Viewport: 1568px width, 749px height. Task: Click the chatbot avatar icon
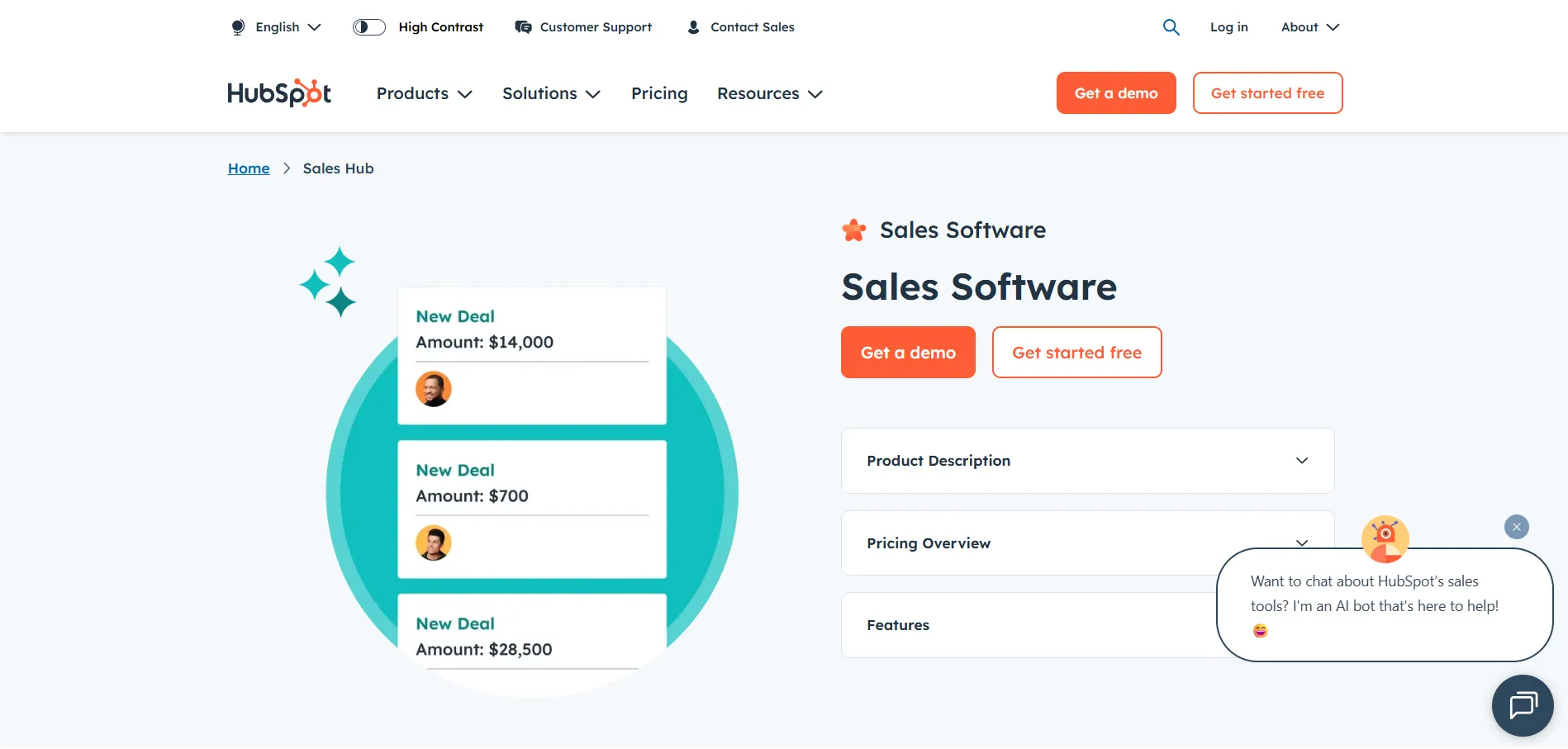tap(1385, 539)
